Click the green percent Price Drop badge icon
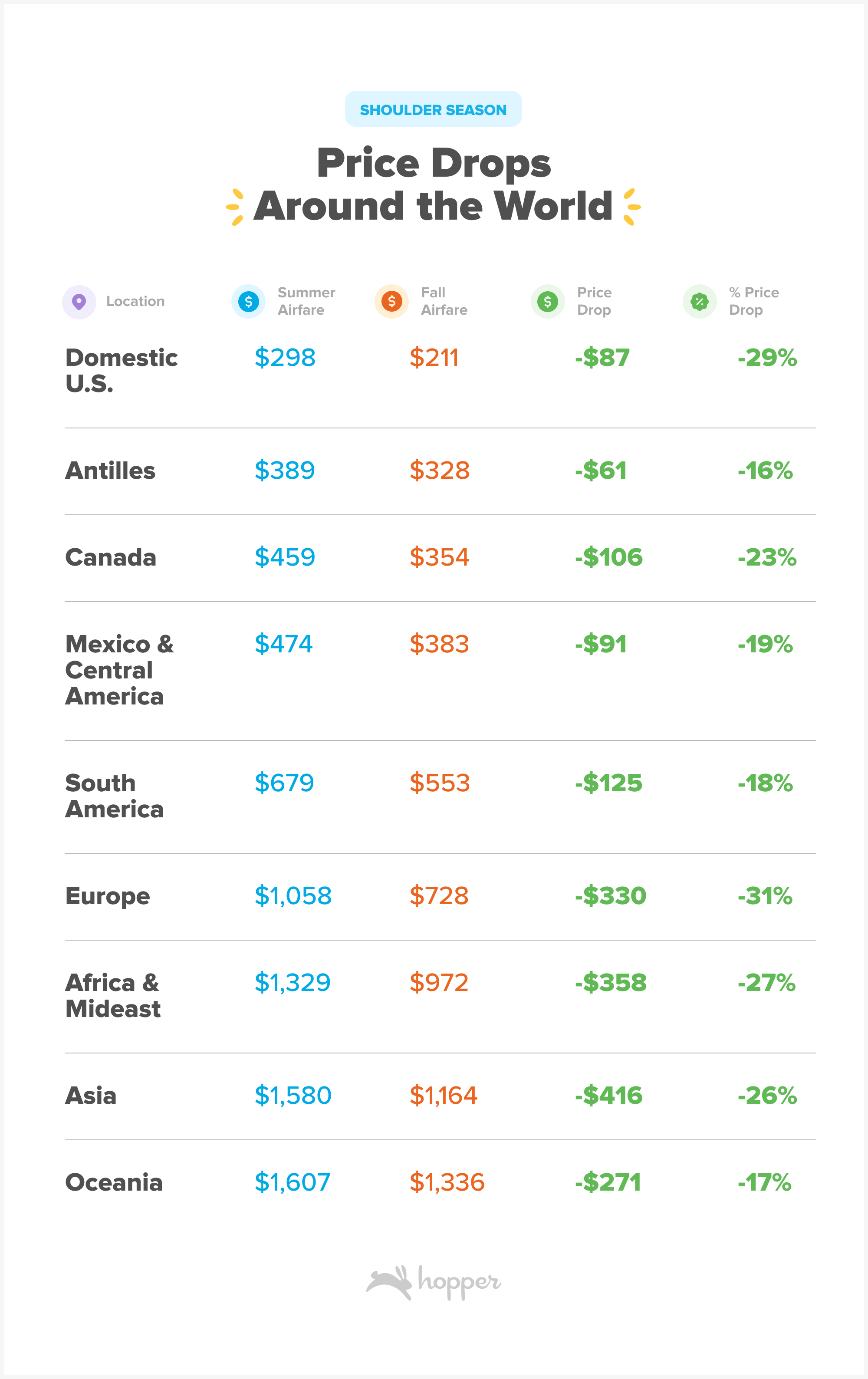868x1379 pixels. 700,301
